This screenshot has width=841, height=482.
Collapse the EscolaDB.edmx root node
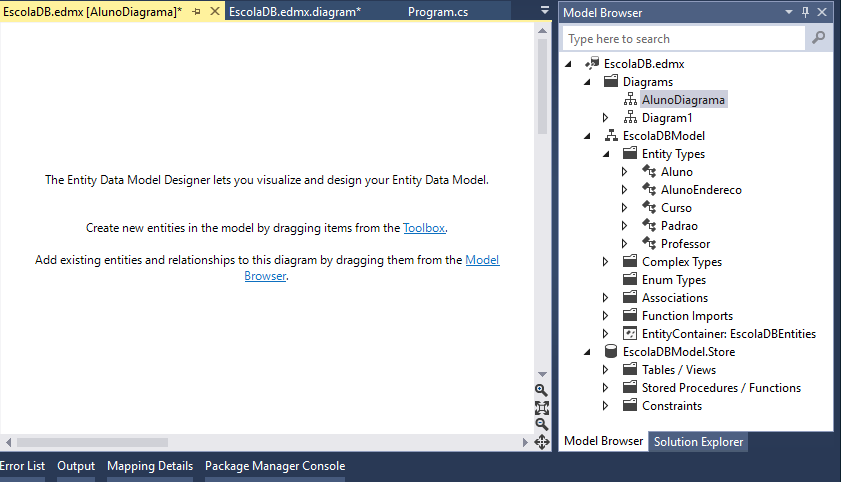click(x=569, y=64)
